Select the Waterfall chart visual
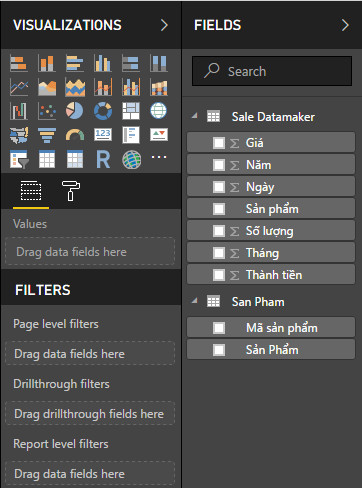The image size is (362, 488). pos(19,111)
